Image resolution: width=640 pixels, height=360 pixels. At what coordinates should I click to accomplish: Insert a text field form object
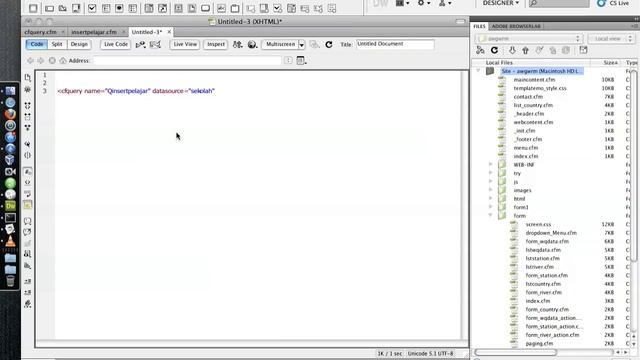point(49,8)
